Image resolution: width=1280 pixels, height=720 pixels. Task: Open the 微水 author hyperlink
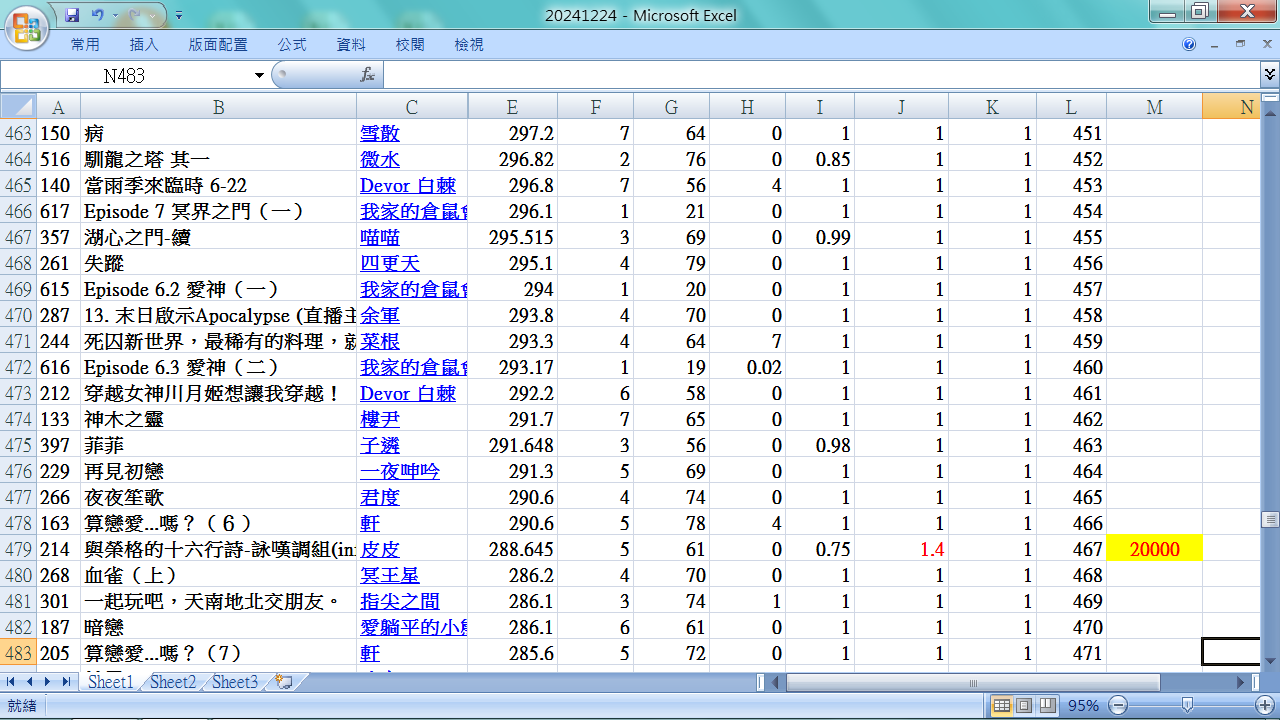tap(380, 159)
